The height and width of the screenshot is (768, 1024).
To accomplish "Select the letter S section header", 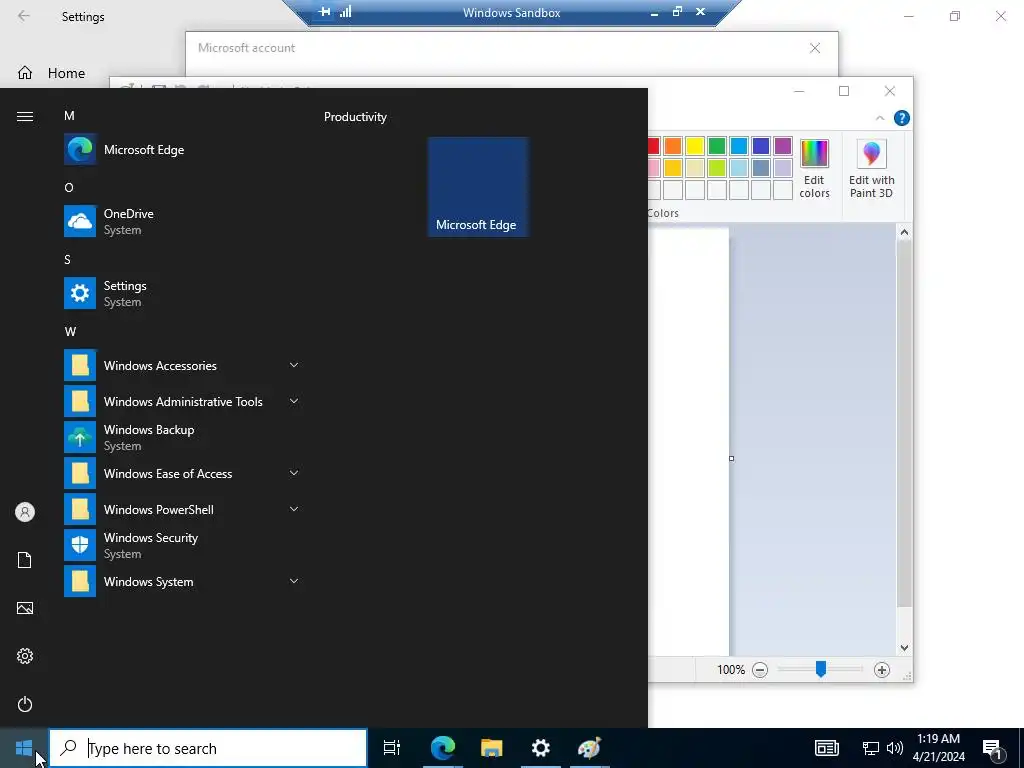I will (x=67, y=259).
